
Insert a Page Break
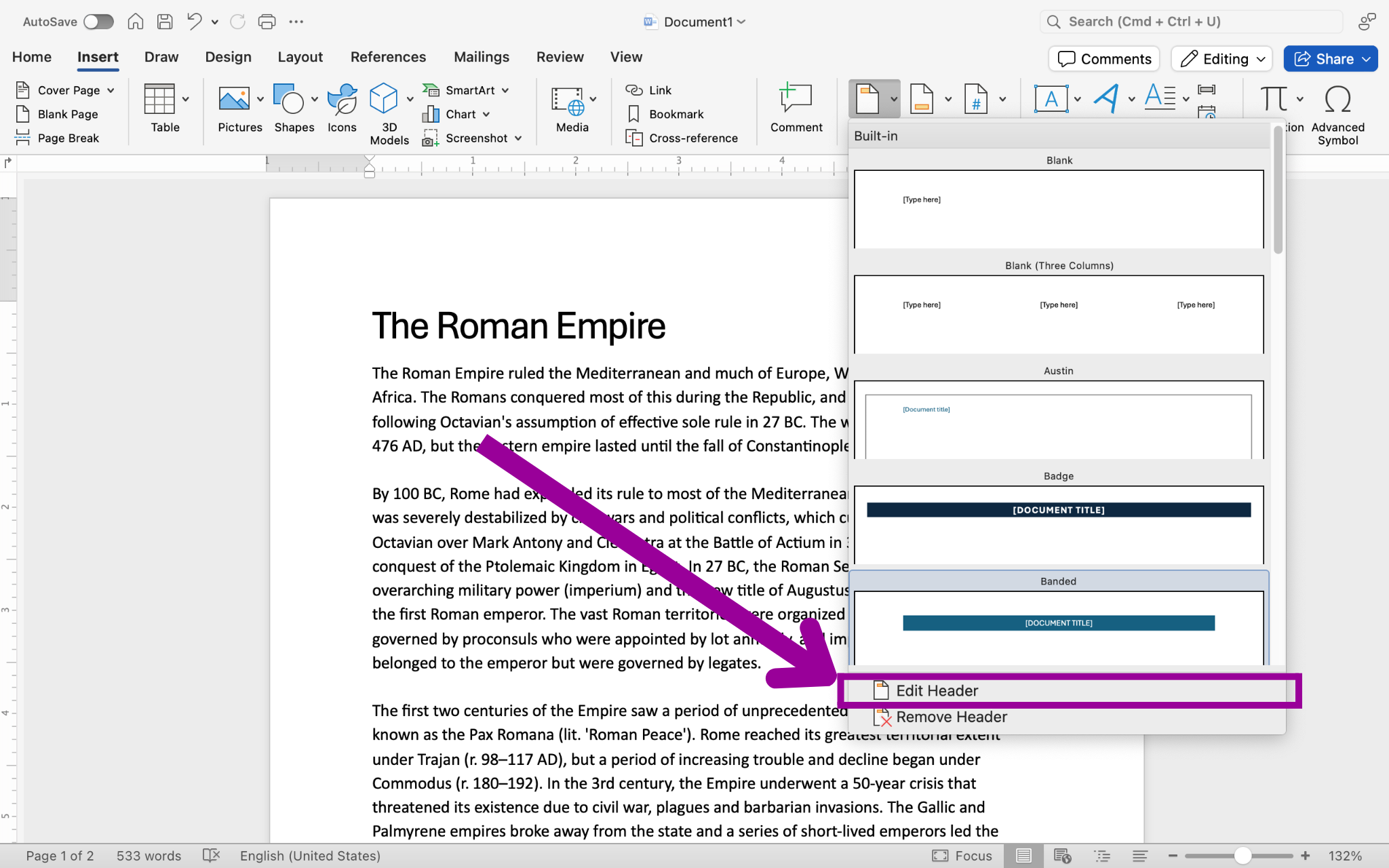pyautogui.click(x=58, y=138)
